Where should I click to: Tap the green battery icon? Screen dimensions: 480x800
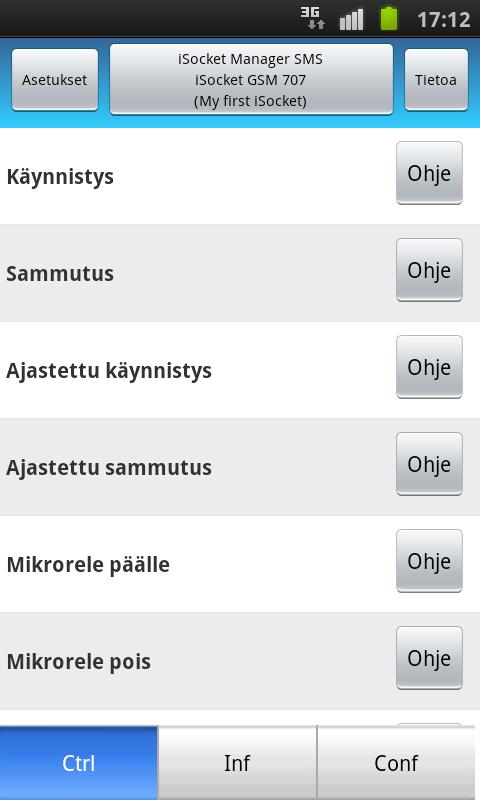coord(389,18)
